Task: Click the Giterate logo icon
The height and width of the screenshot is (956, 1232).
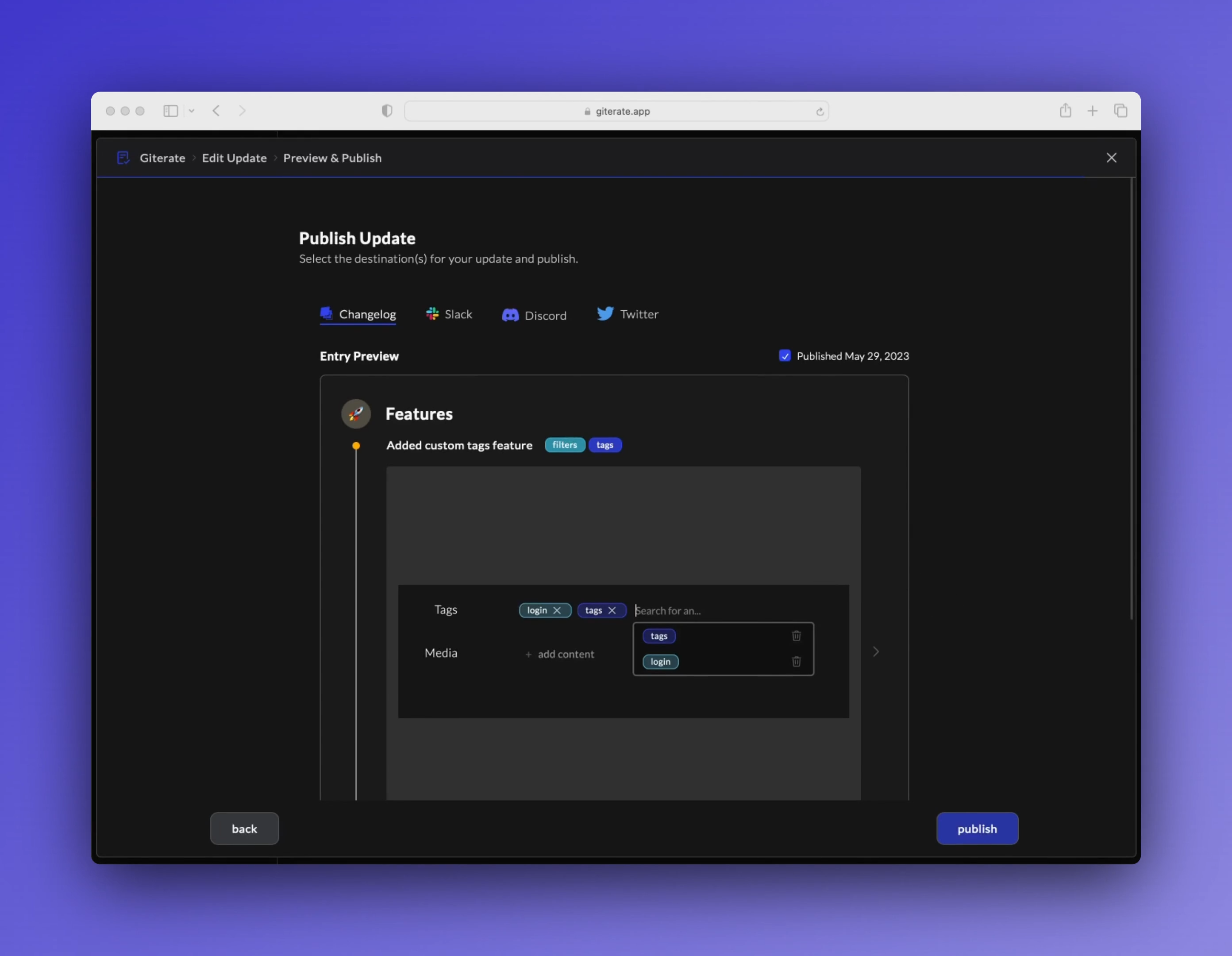Action: pos(123,158)
